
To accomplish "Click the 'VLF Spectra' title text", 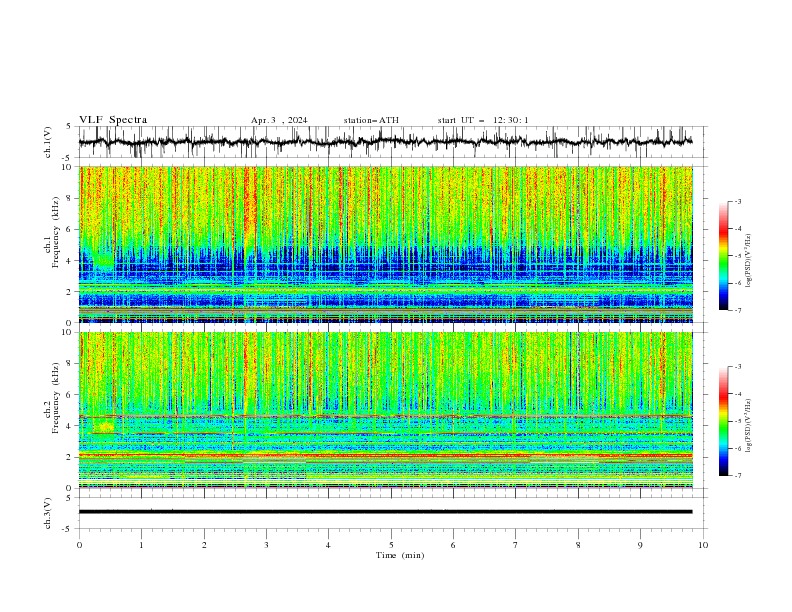I will [x=113, y=120].
